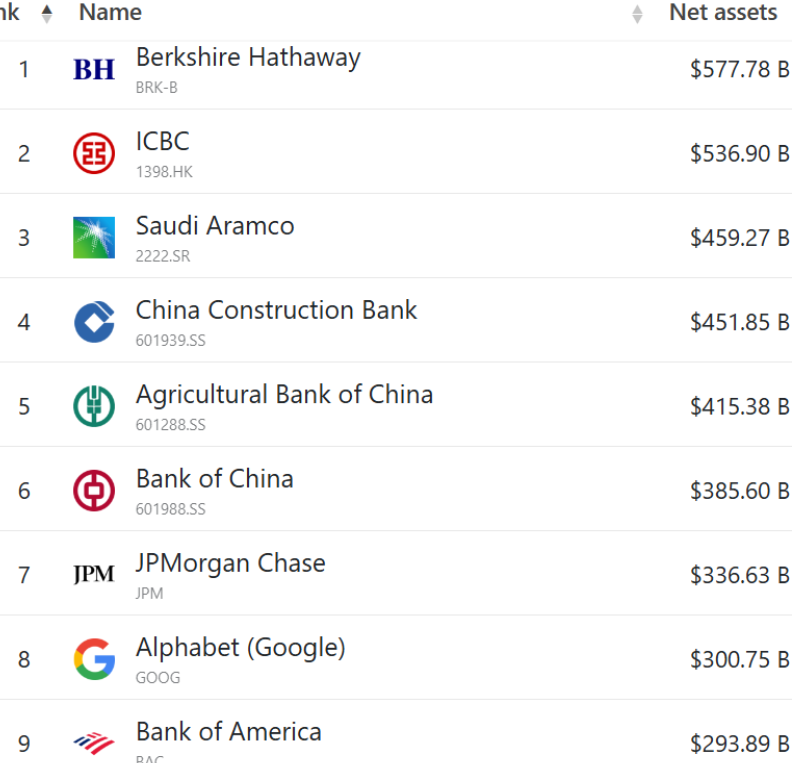Click the Google G logo
The image size is (792, 763).
[94, 659]
